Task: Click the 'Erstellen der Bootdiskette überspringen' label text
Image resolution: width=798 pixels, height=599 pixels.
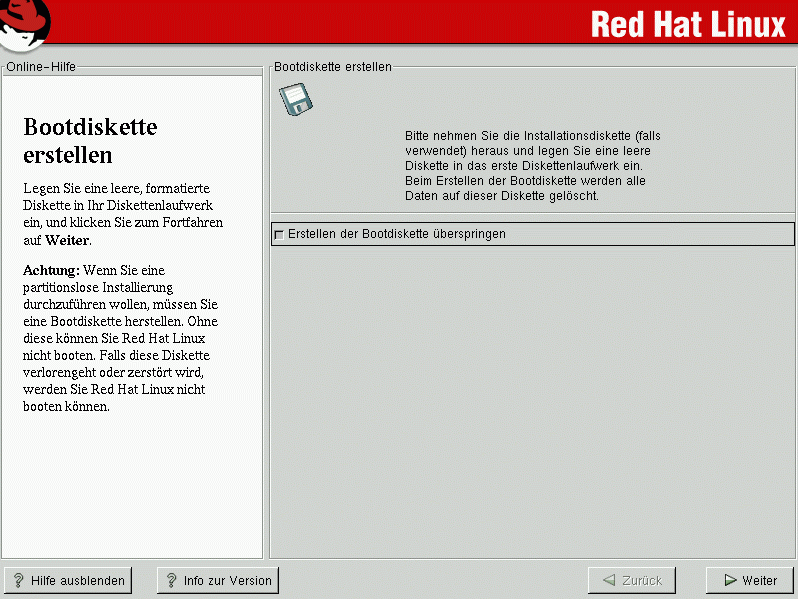Action: click(x=396, y=234)
